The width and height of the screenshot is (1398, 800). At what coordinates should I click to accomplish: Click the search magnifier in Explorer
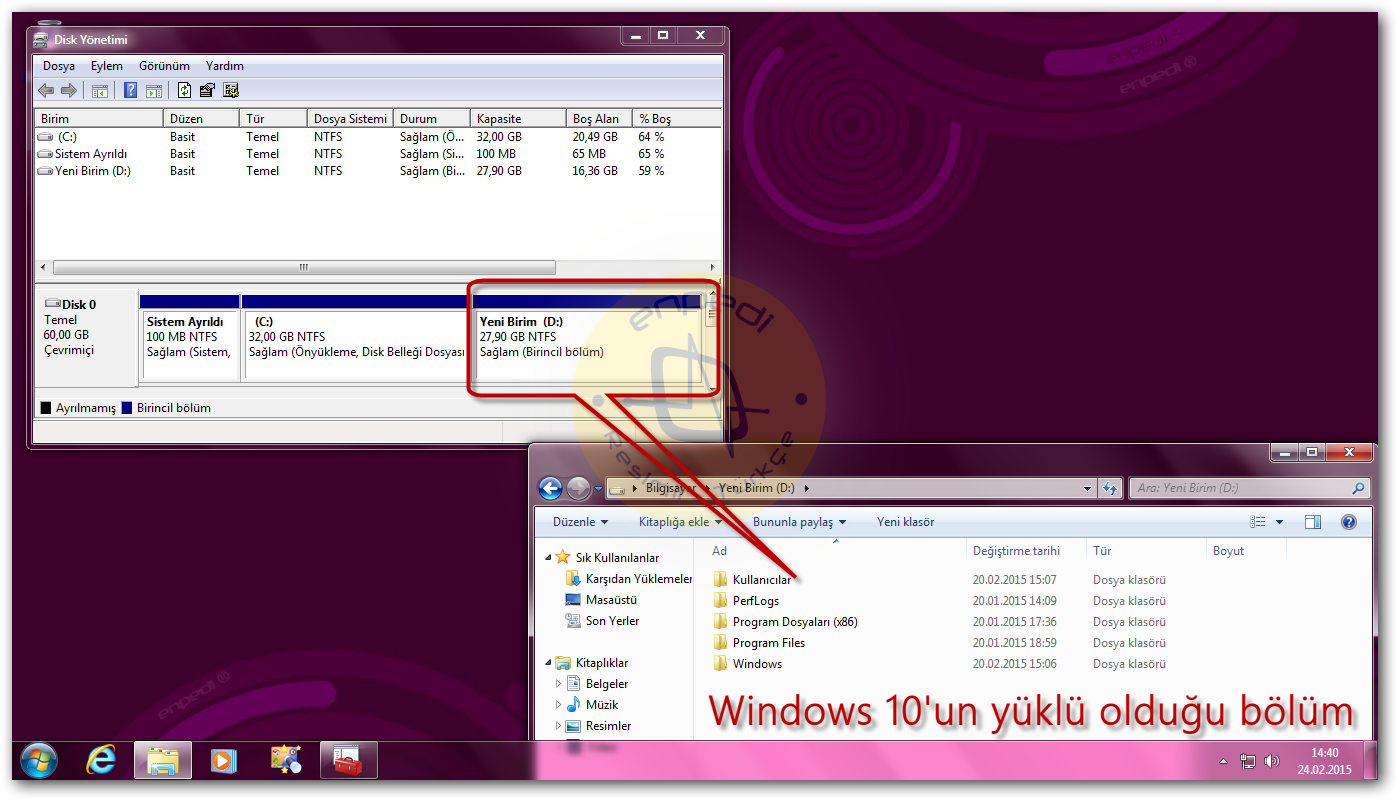[x=1358, y=489]
